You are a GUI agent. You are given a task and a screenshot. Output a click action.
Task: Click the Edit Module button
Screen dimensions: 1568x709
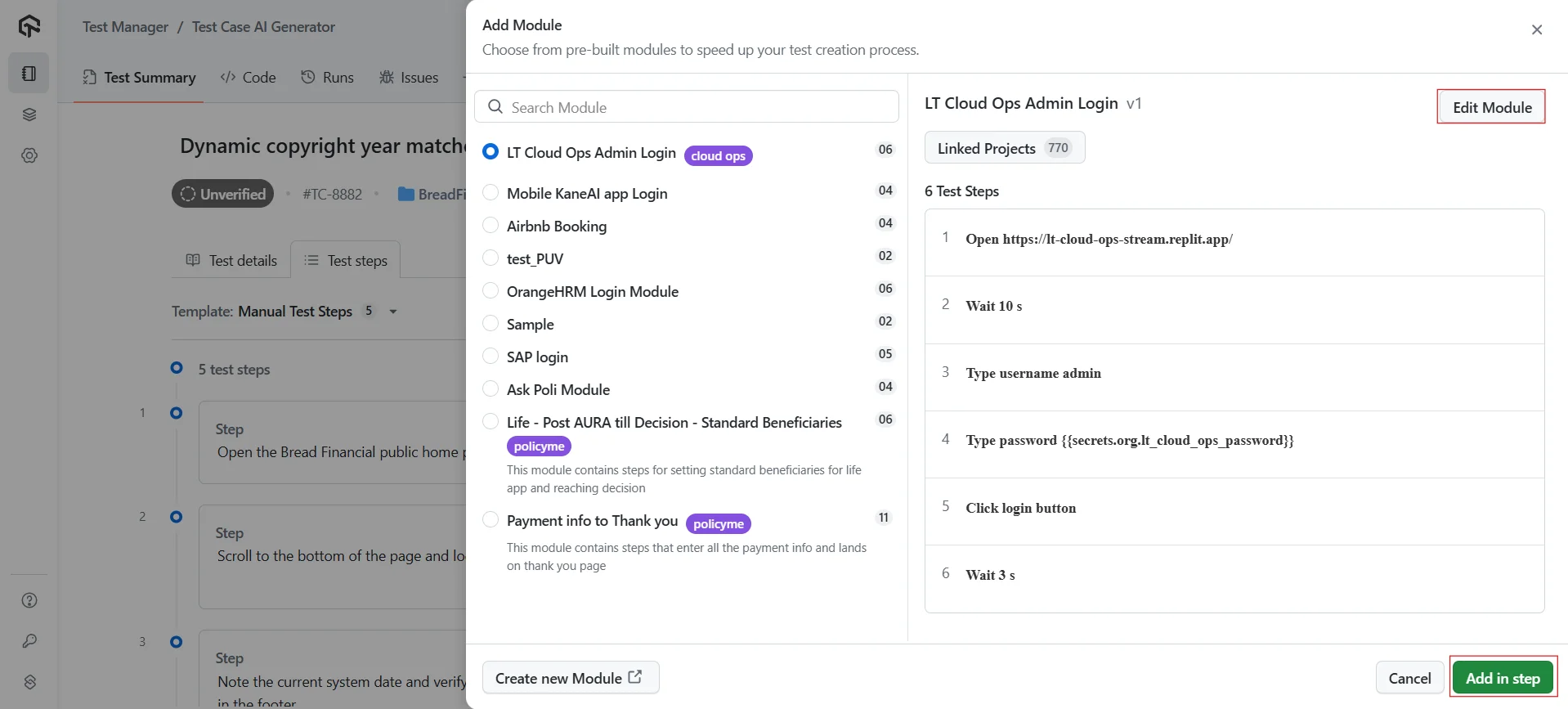click(1492, 107)
